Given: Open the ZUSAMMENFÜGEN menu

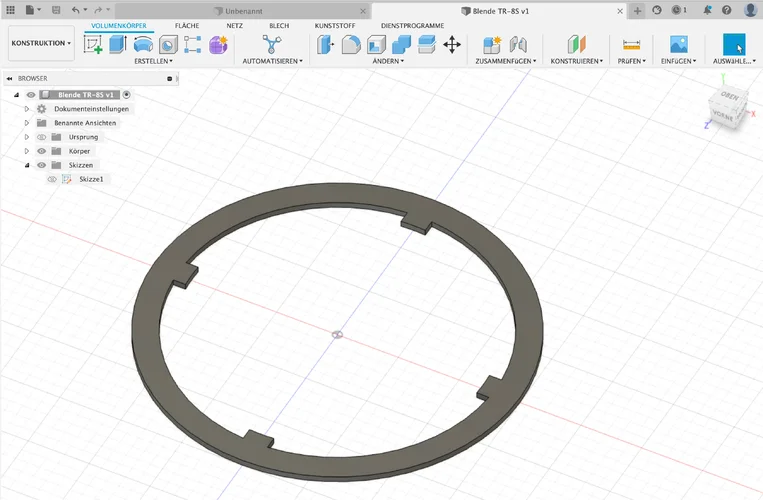Looking at the screenshot, I should point(505,61).
